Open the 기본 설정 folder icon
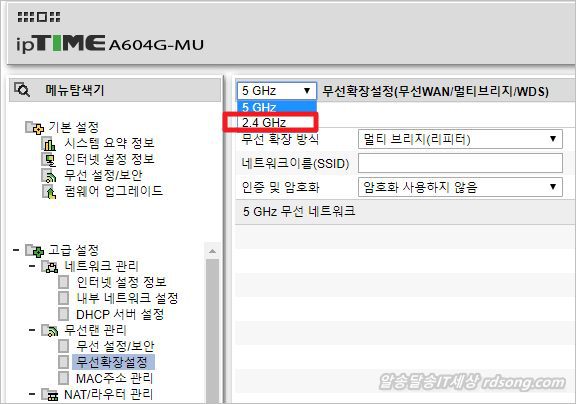The width and height of the screenshot is (576, 404). (35, 128)
